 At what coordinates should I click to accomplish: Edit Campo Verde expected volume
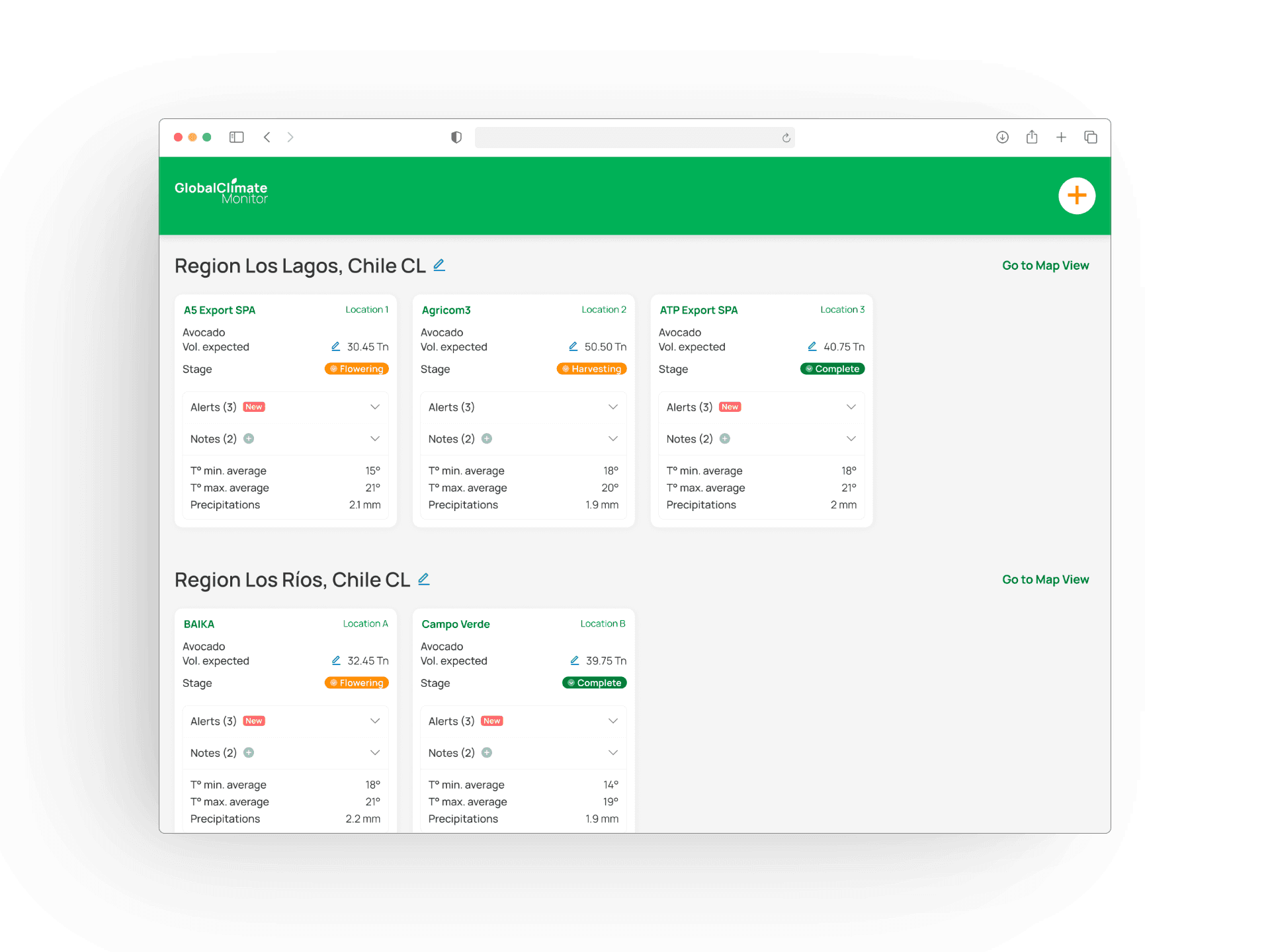575,660
